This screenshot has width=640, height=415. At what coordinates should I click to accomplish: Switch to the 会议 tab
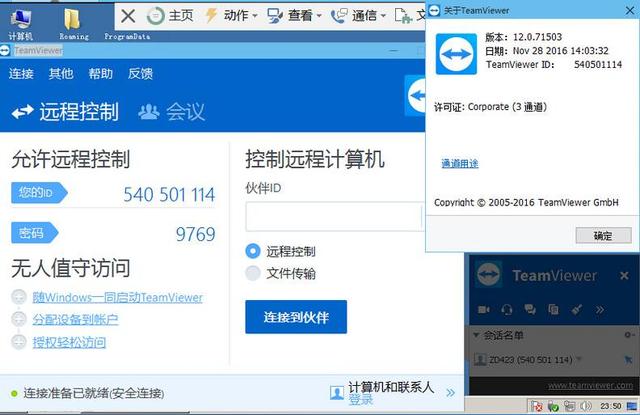point(171,111)
